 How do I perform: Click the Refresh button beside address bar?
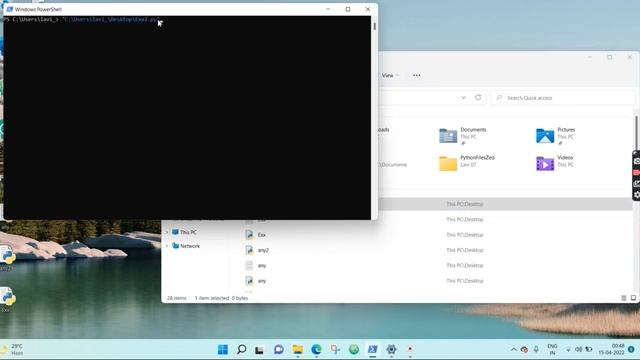pos(478,98)
